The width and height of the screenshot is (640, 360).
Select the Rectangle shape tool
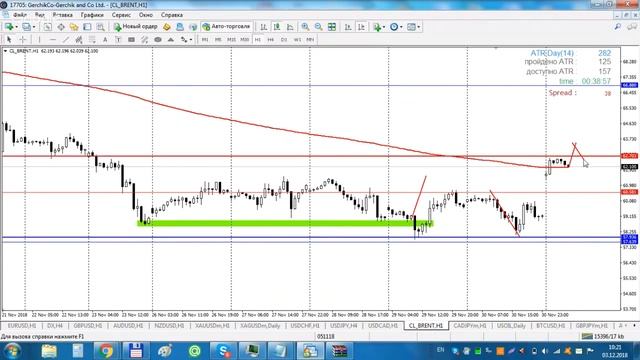[x=131, y=40]
